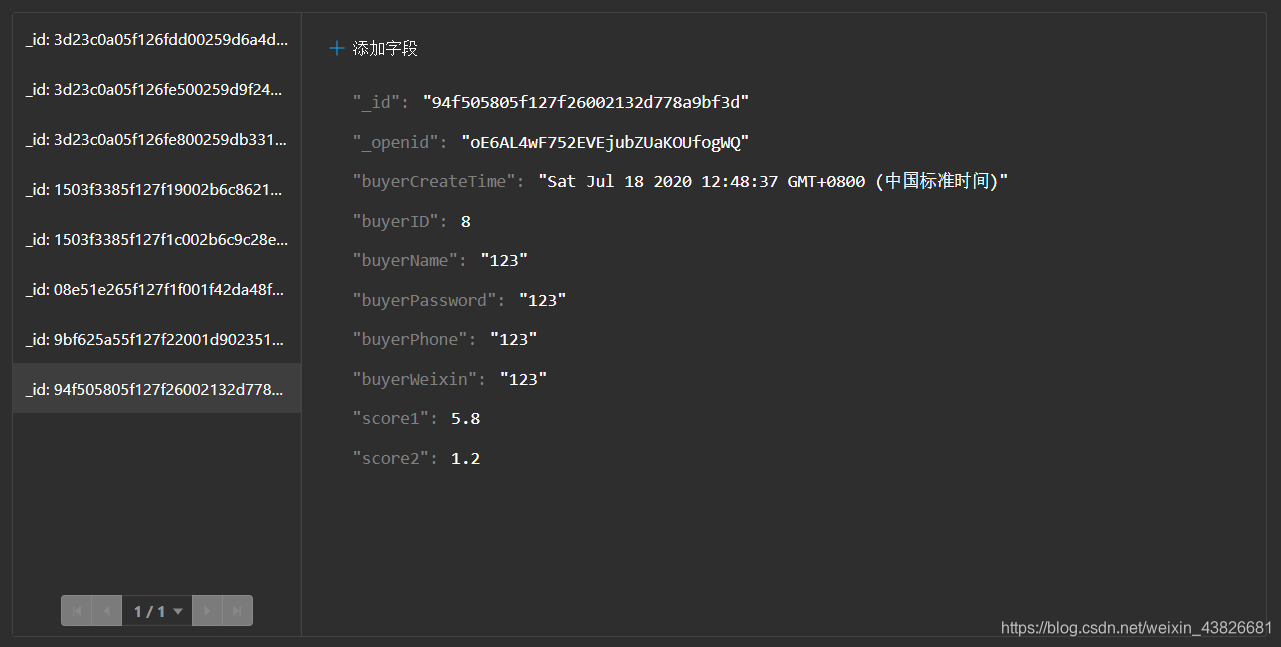1281x647 pixels.
Task: Select record _id 08e51e265f127f1f001f42da48f
Action: point(157,289)
